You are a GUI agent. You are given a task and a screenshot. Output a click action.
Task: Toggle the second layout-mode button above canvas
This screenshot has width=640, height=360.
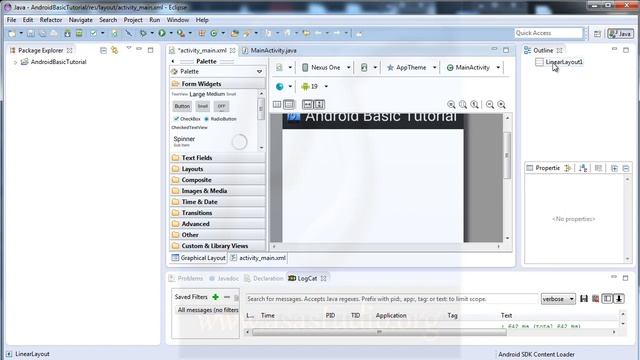point(289,104)
